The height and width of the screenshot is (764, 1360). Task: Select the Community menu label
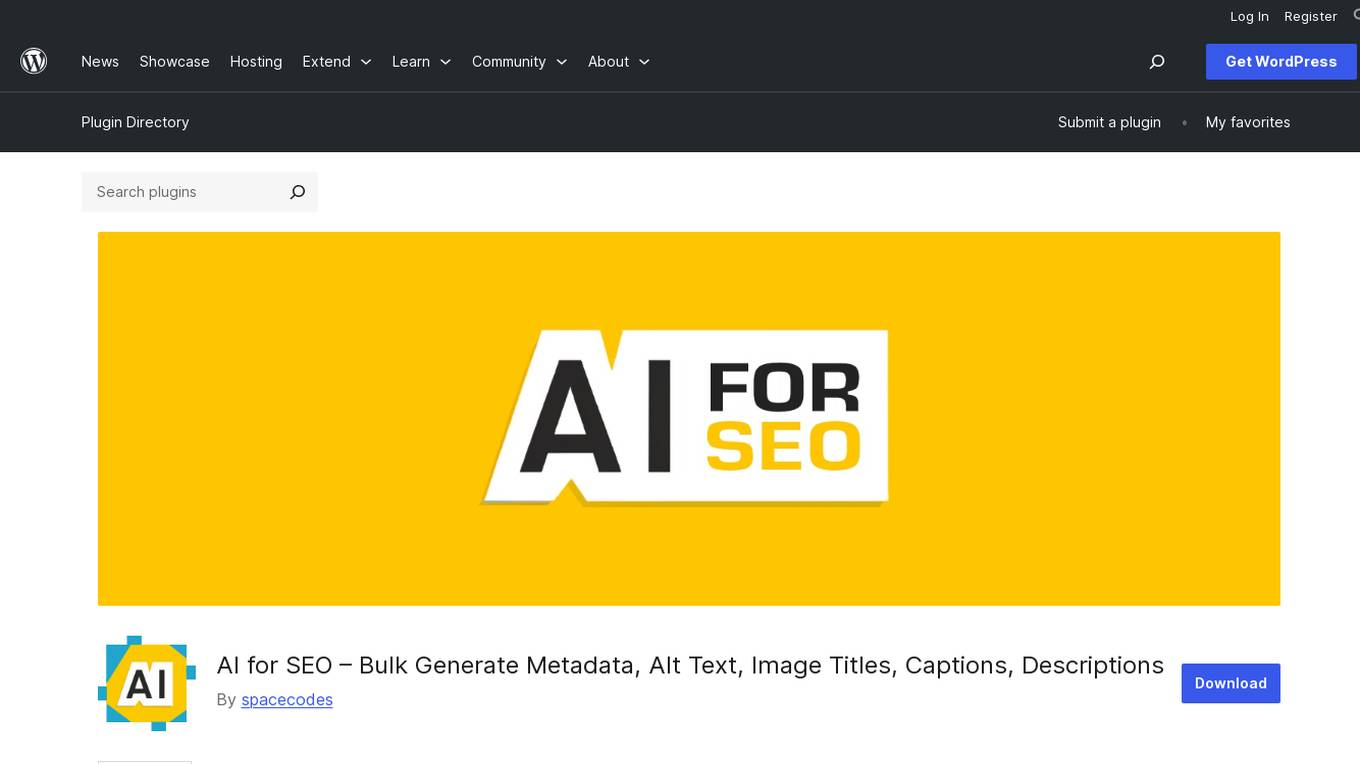(x=509, y=62)
